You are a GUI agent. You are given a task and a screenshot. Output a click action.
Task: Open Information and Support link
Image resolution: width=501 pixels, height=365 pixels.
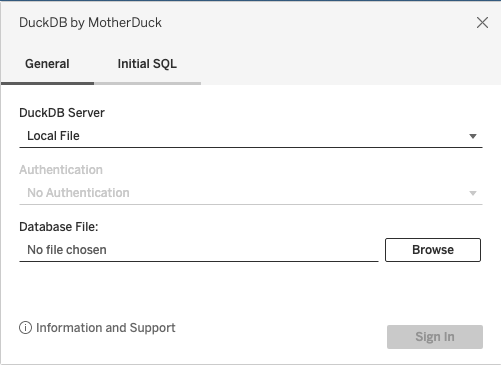106,328
